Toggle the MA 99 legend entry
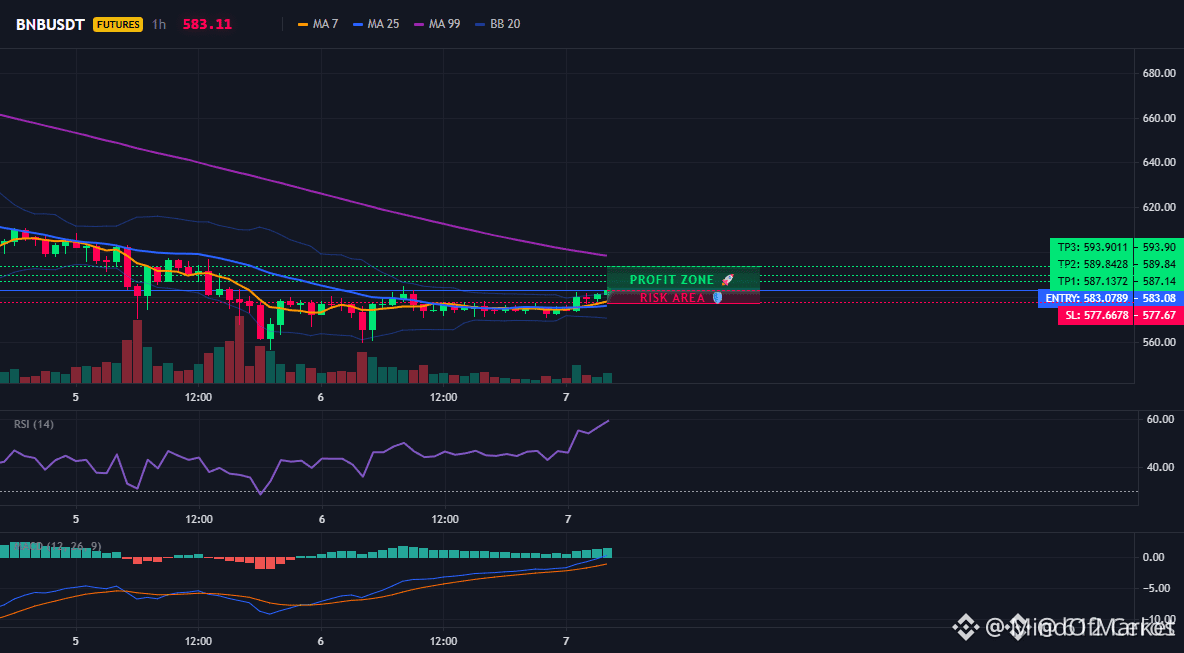This screenshot has height=653, width=1184. pyautogui.click(x=437, y=24)
